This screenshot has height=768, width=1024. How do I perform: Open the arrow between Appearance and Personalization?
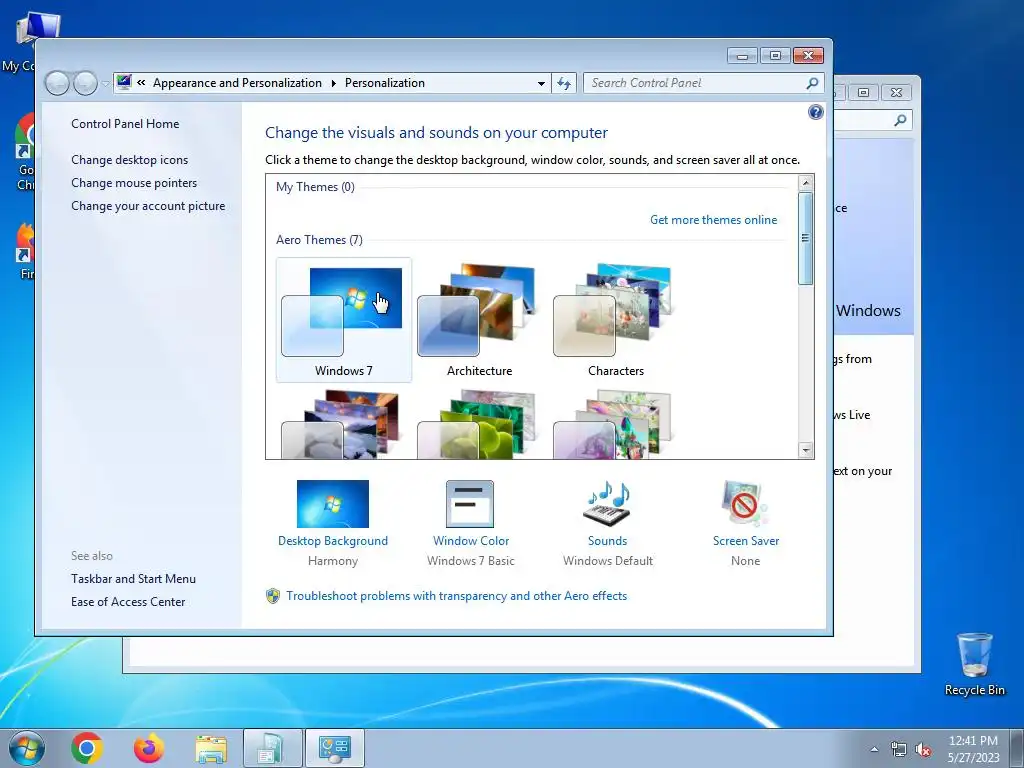(333, 83)
